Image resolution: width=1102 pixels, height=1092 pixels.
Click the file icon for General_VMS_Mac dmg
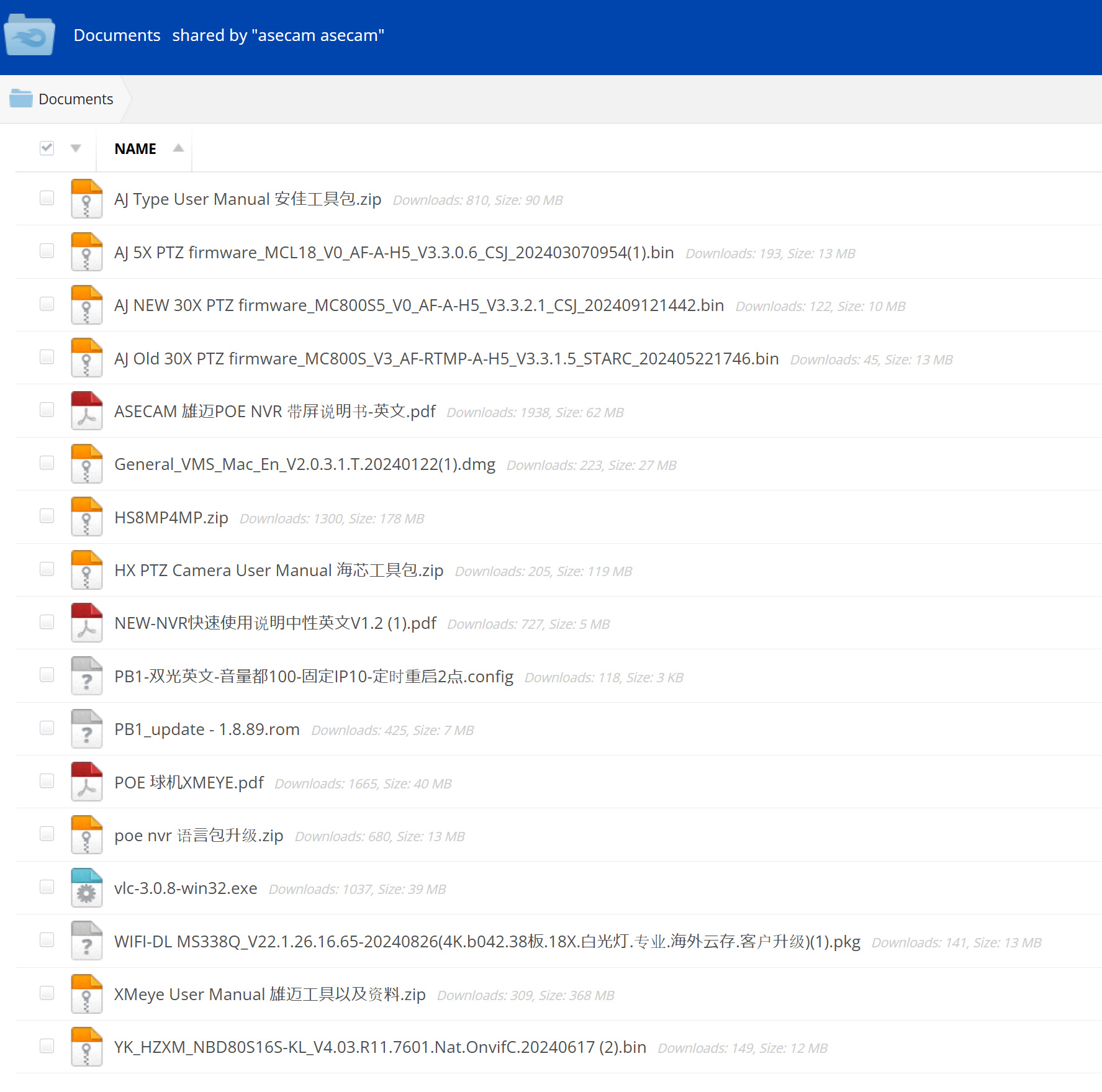coord(86,464)
